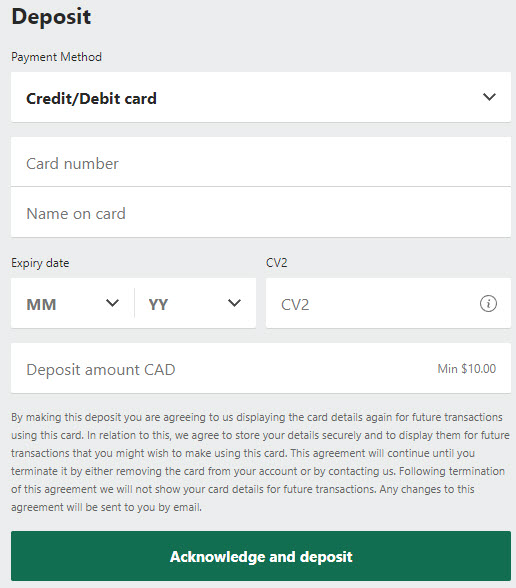Image resolution: width=516 pixels, height=588 pixels.
Task: Click the Payment Method chevron arrow
Action: 489,97
